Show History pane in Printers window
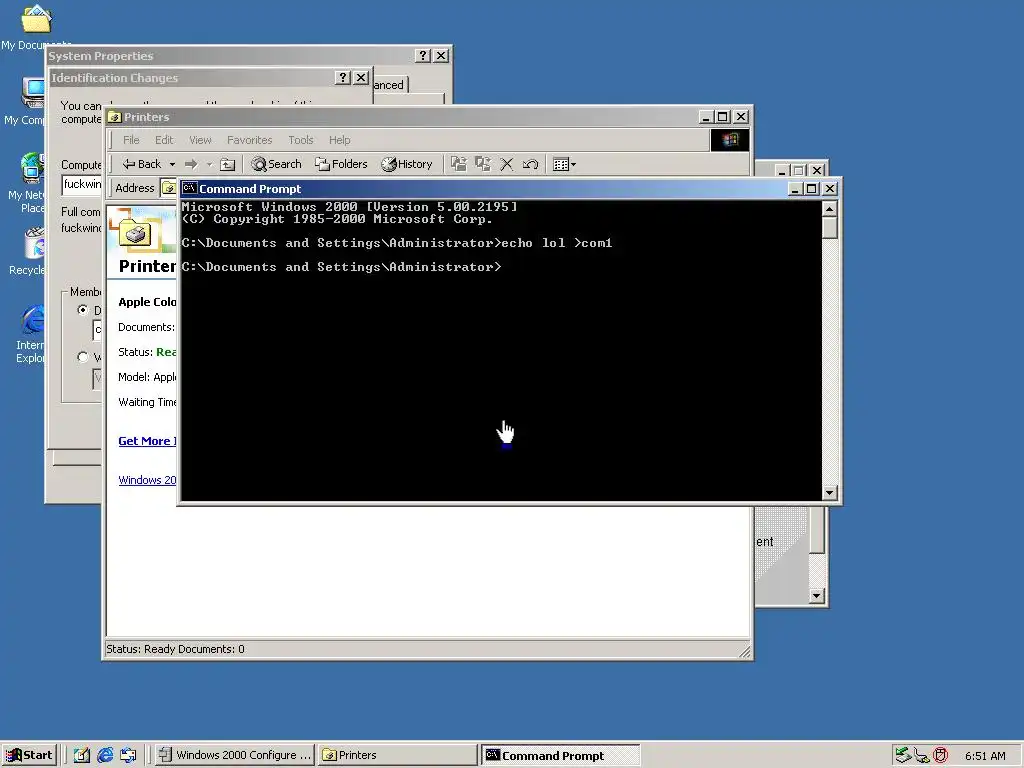The height and width of the screenshot is (768, 1024). pyautogui.click(x=407, y=165)
